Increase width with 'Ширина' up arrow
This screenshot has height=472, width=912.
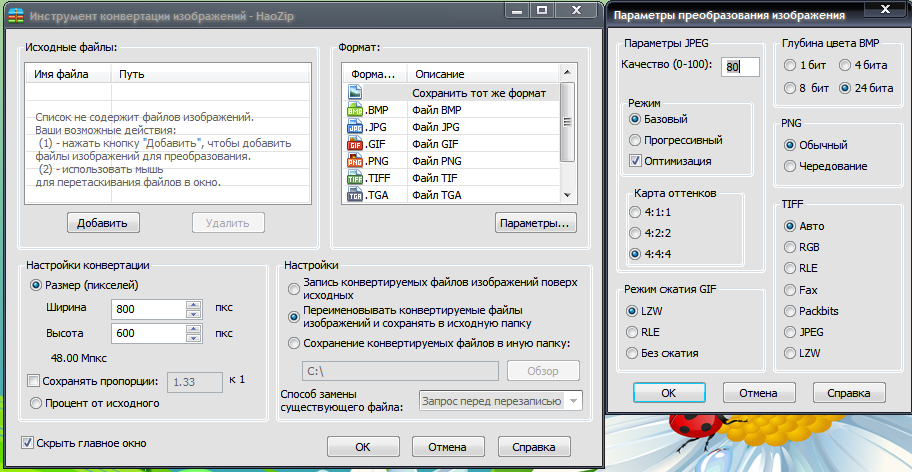pos(194,304)
